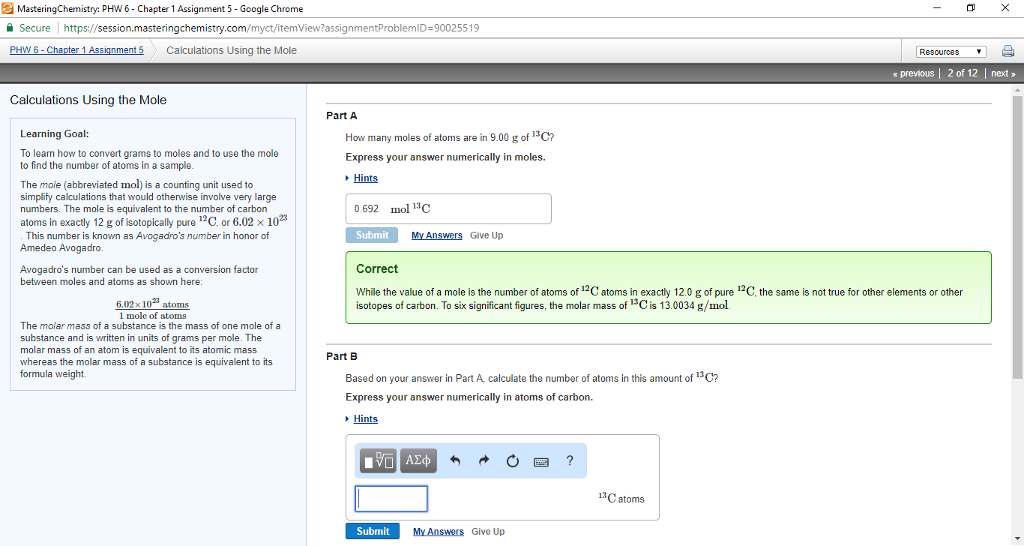Open answer box help question mark
The width and height of the screenshot is (1024, 546).
tap(569, 461)
